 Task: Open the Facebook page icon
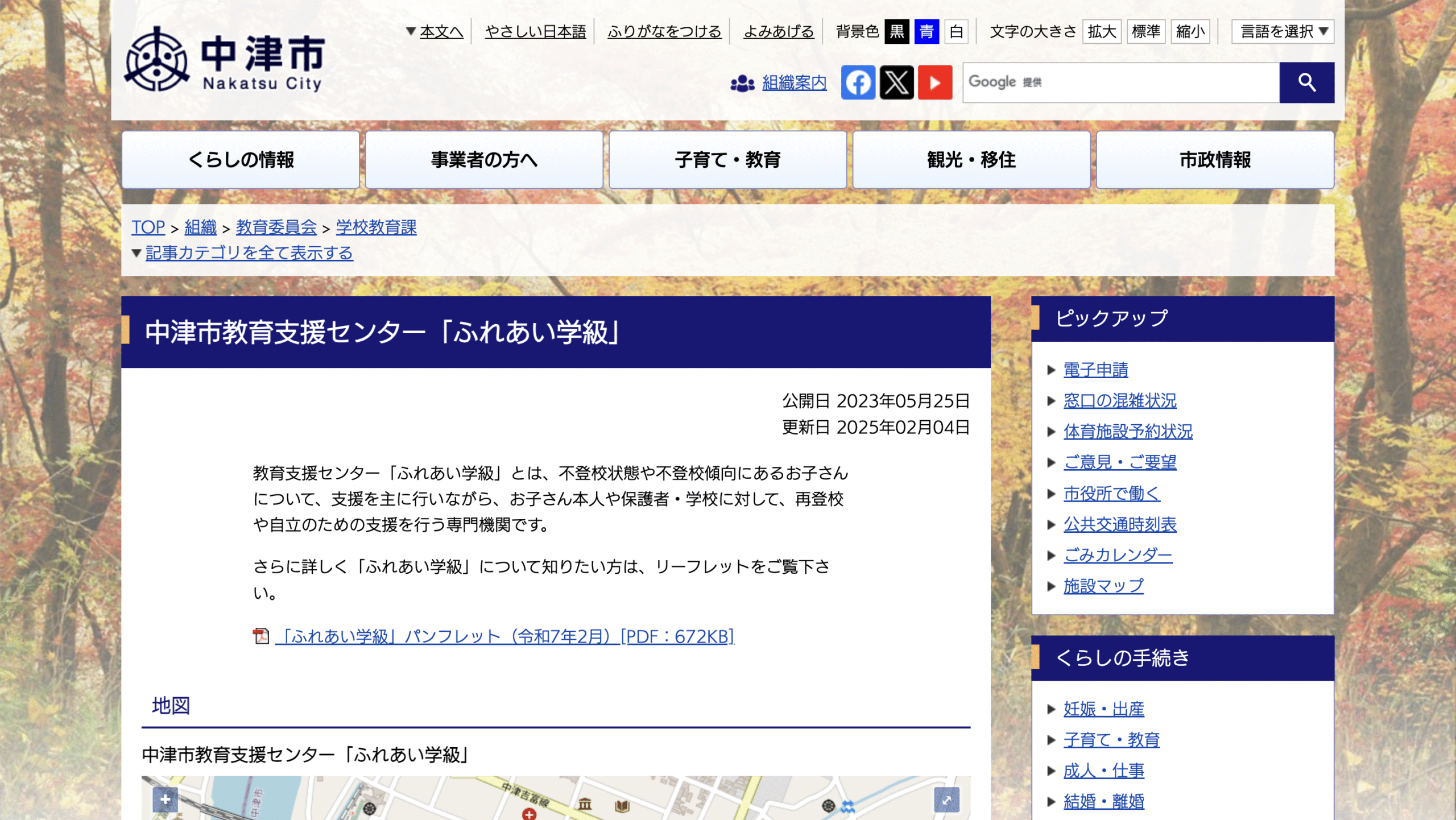pyautogui.click(x=858, y=82)
